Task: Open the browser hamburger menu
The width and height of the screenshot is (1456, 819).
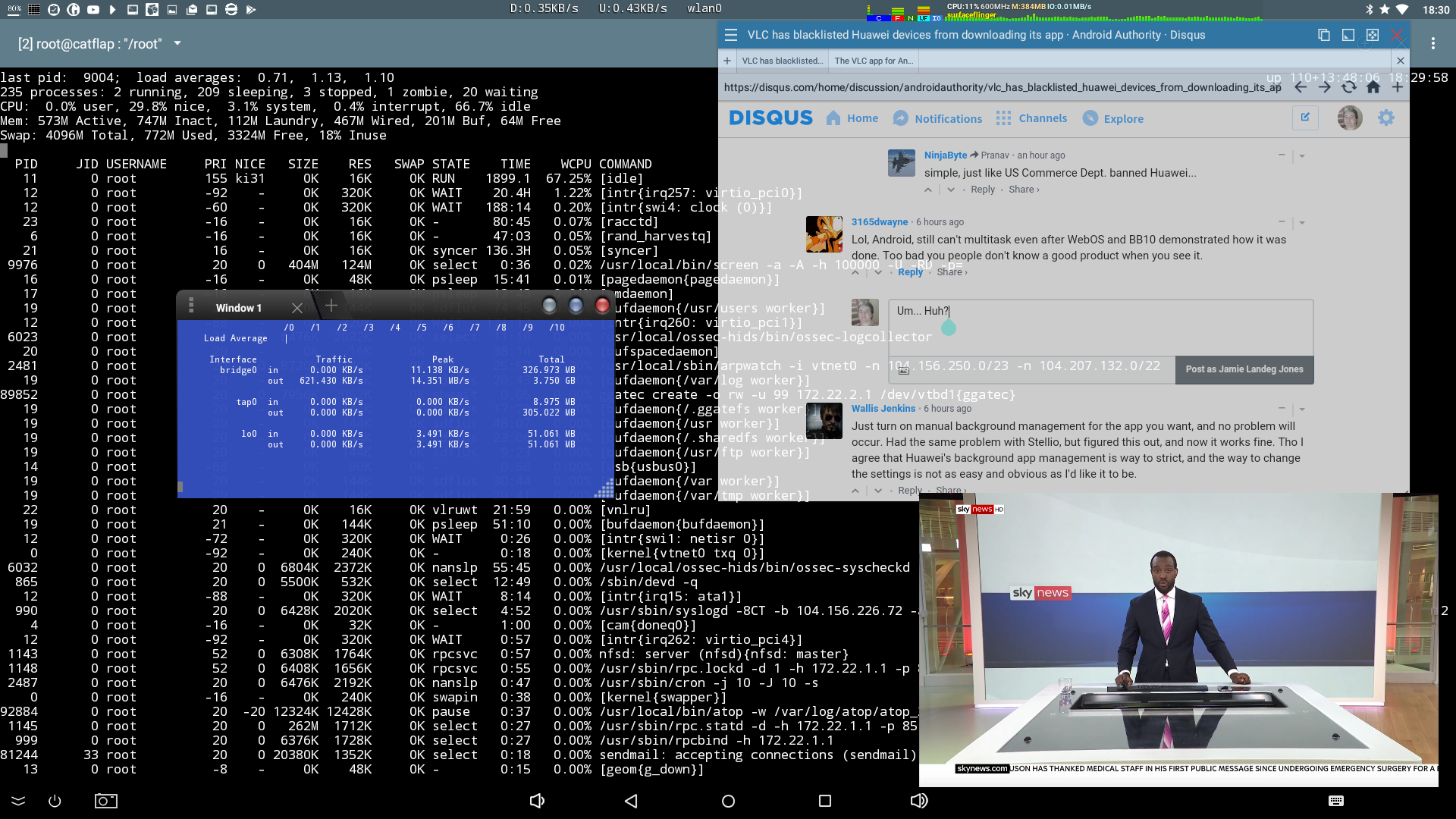Action: pos(731,35)
